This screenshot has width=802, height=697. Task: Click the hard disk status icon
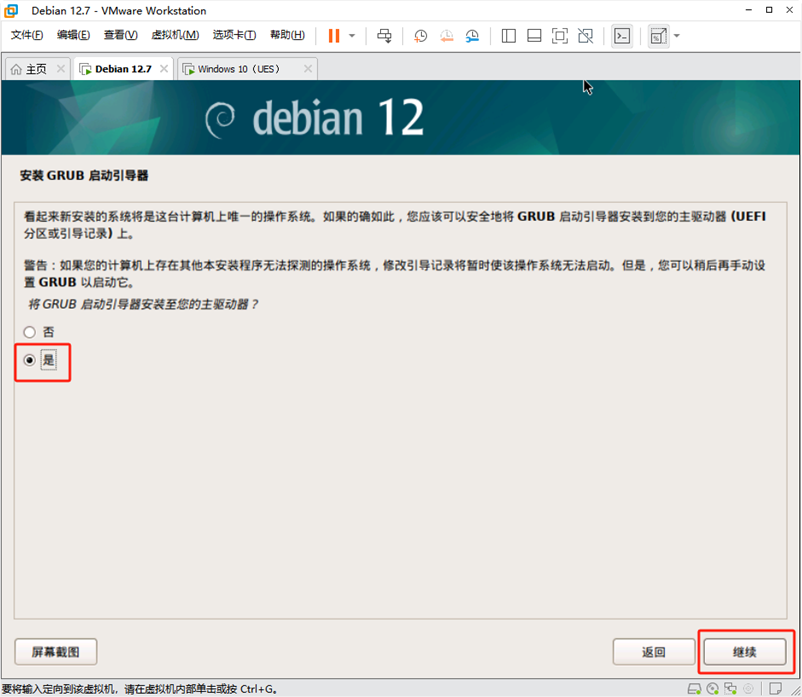point(695,689)
